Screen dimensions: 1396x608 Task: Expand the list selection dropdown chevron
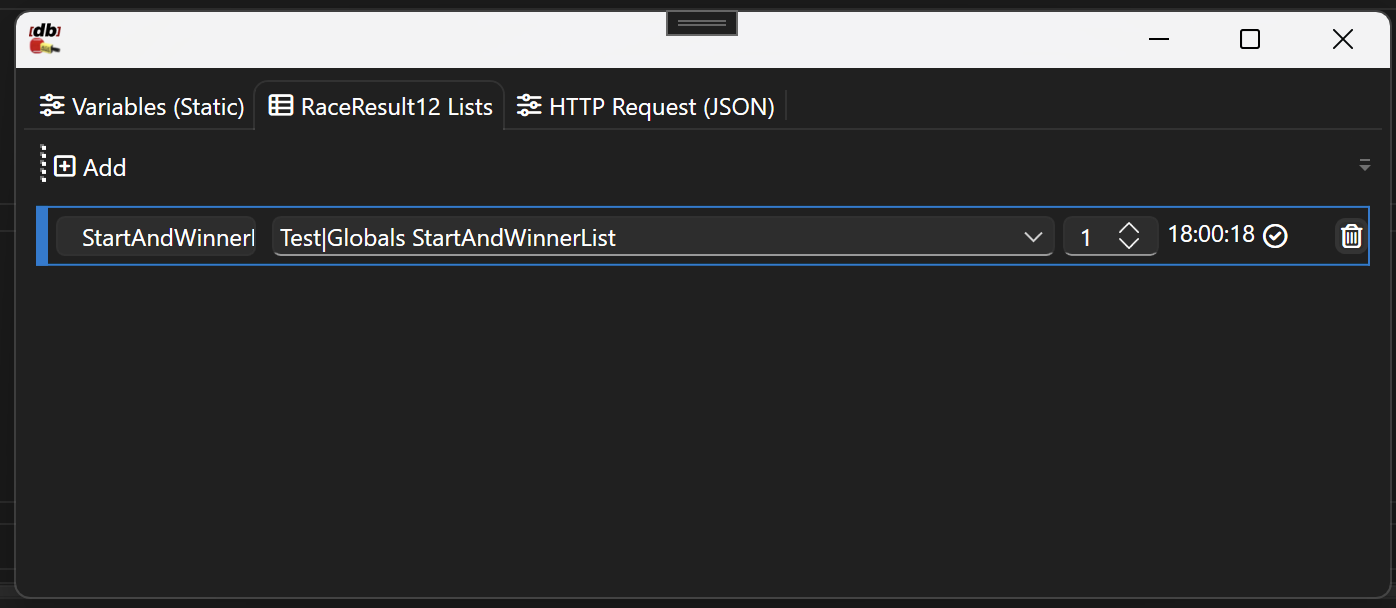(x=1033, y=237)
